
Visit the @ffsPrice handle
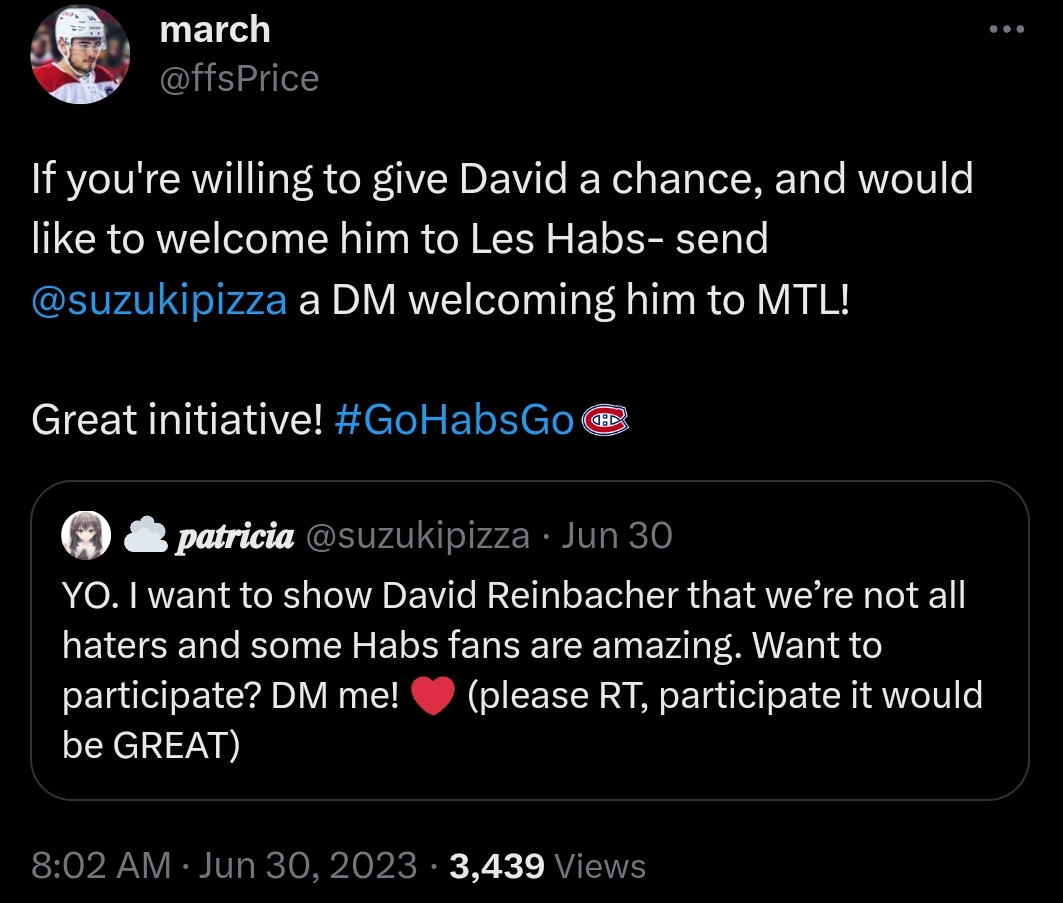point(239,77)
